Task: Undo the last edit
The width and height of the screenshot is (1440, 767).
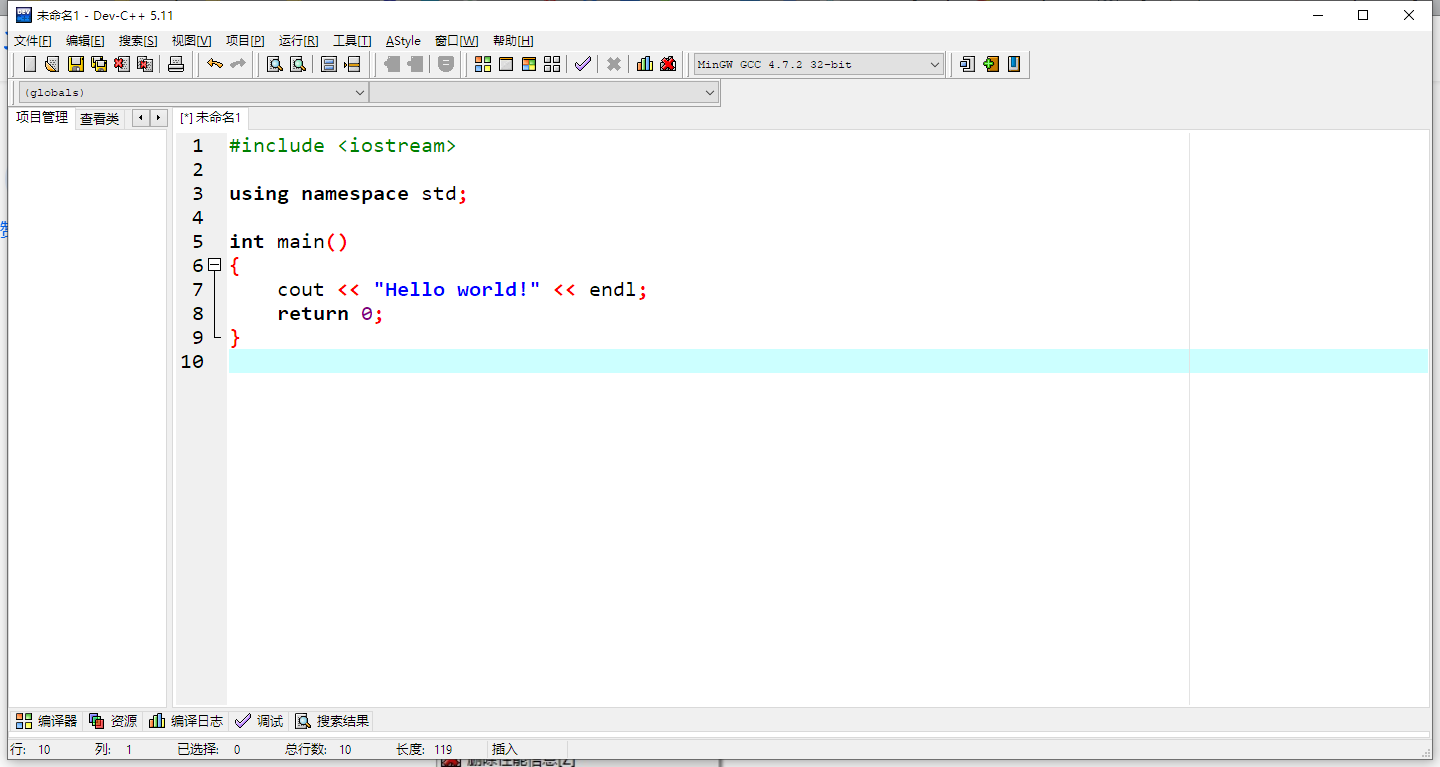Action: coord(214,64)
